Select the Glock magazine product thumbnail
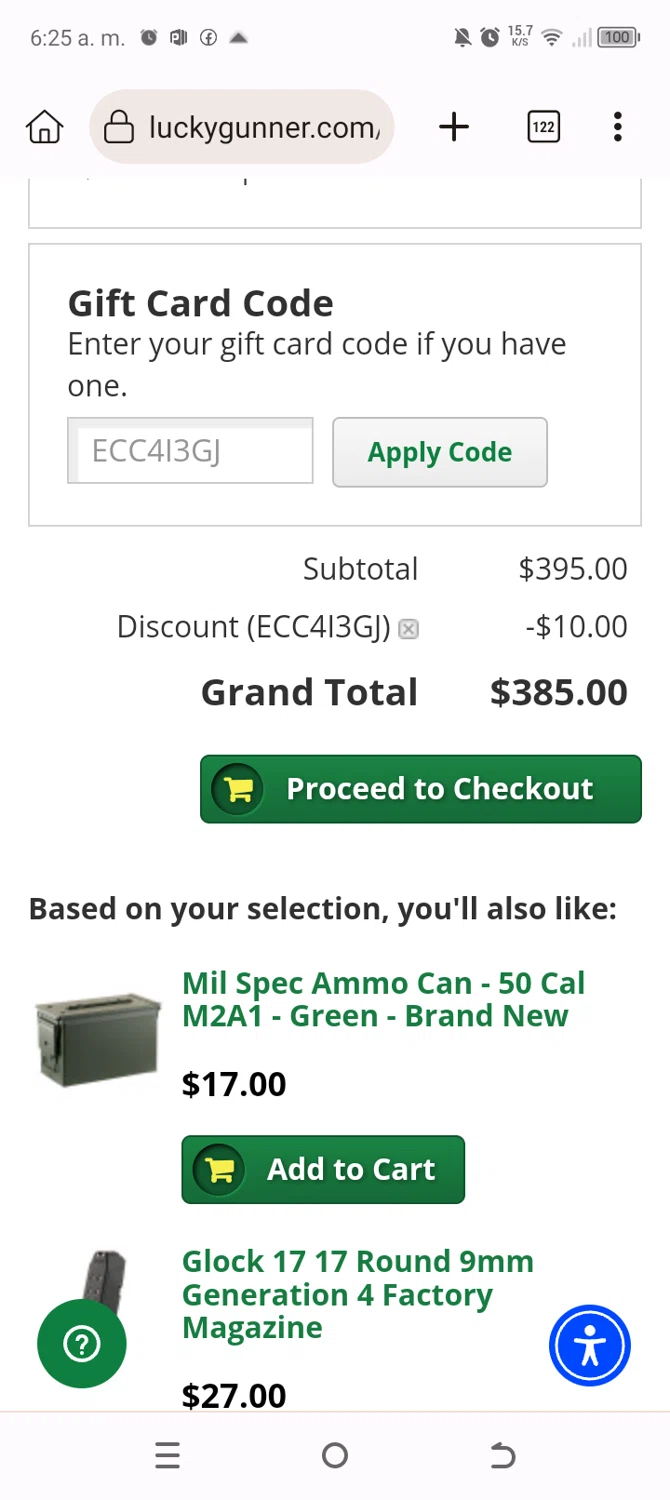The height and width of the screenshot is (1500, 670). tap(104, 1284)
